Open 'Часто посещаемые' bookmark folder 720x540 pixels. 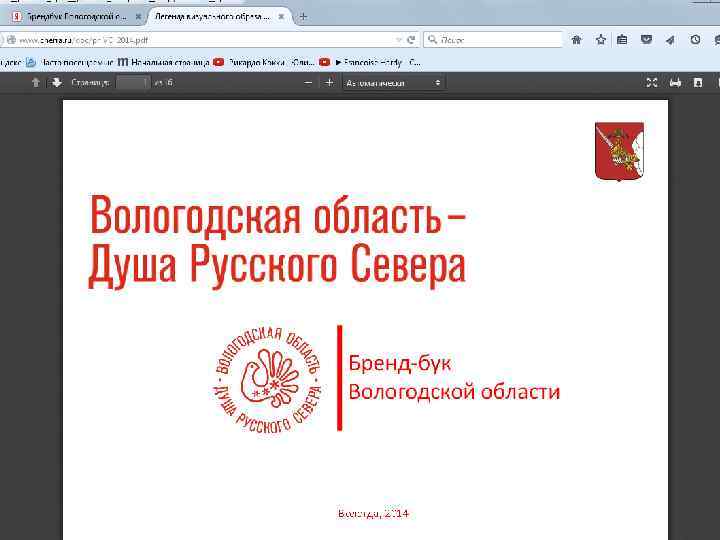point(70,62)
